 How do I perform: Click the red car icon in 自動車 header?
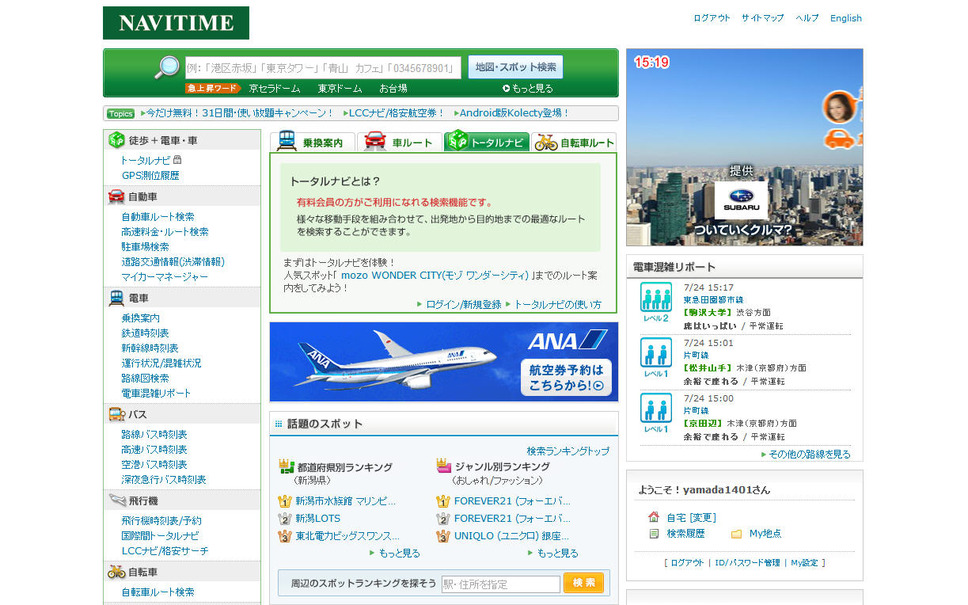pos(116,196)
